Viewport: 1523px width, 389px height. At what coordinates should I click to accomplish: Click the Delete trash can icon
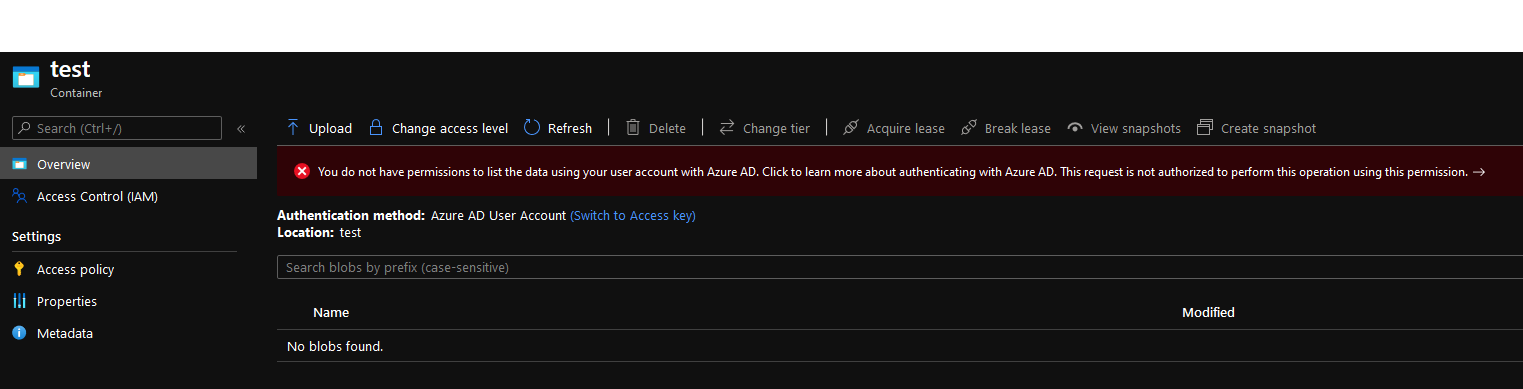pyautogui.click(x=633, y=128)
